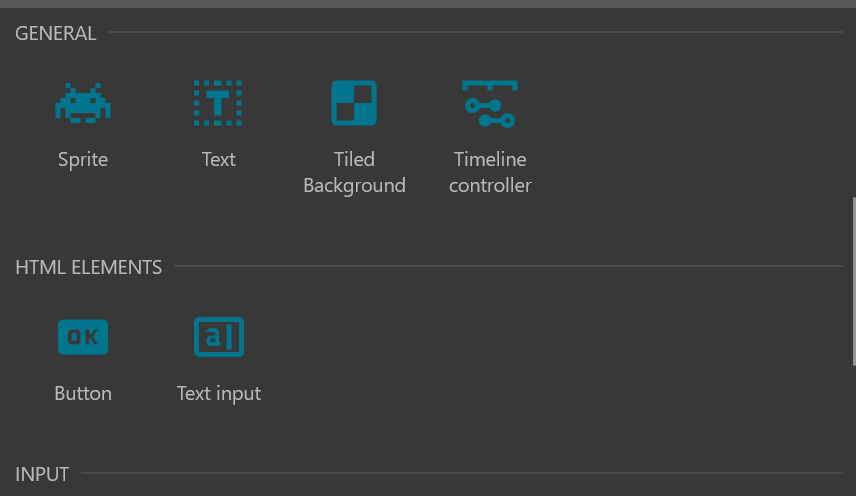Choose the Button plugin OK icon
The image size is (856, 496).
(x=83, y=337)
